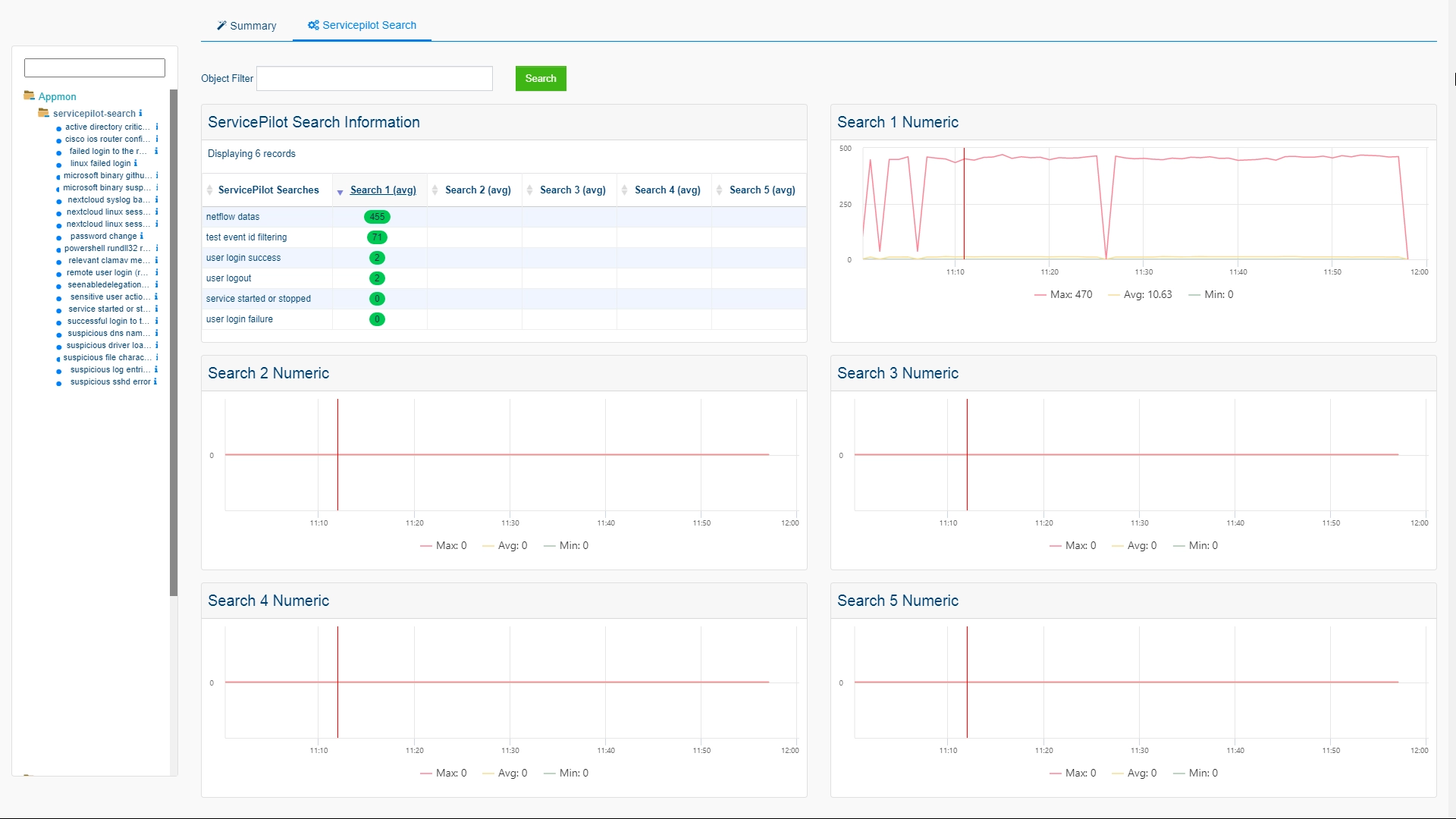Click test event id filtering row
This screenshot has height=819, width=1456.
[x=504, y=237]
